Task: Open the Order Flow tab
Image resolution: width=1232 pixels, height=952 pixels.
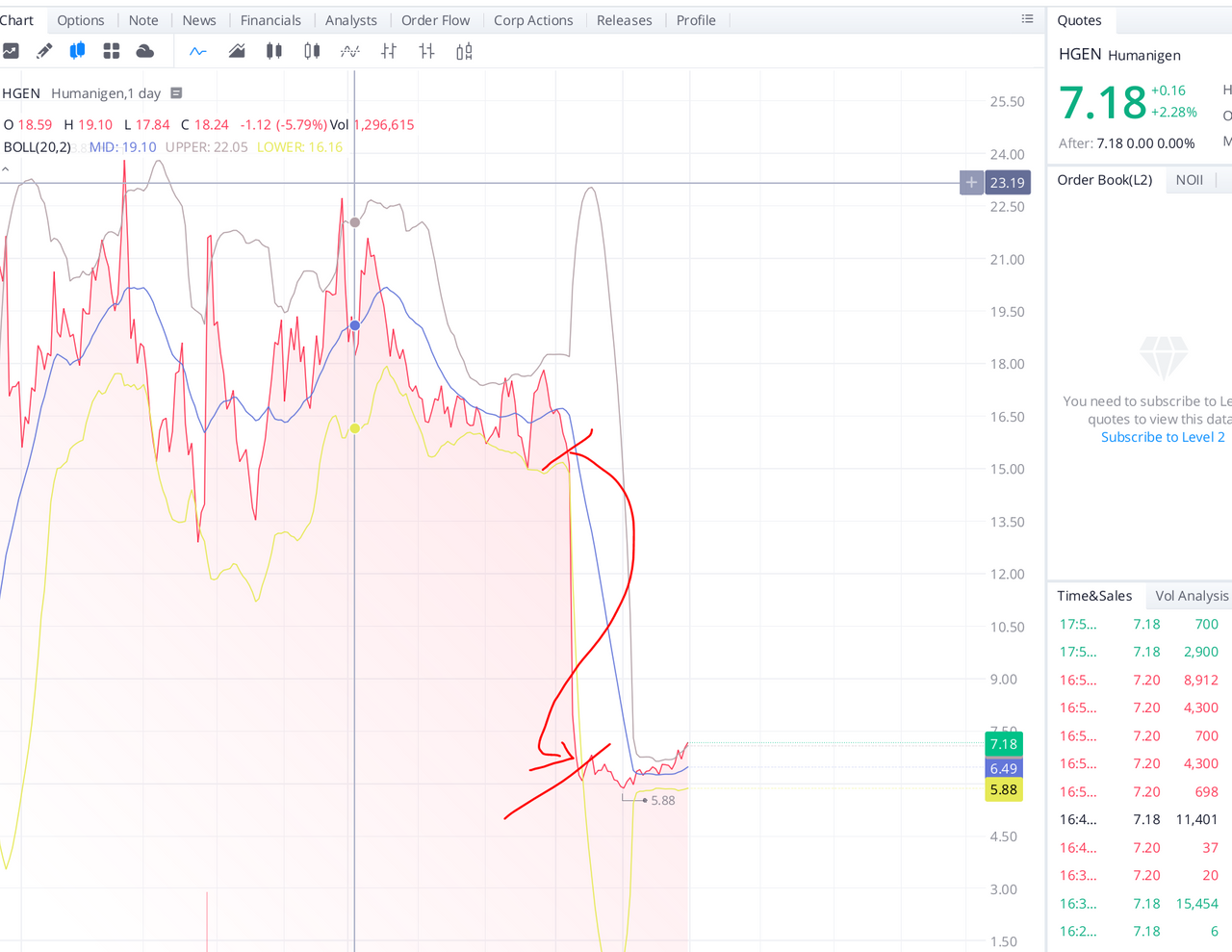Action: [x=436, y=20]
